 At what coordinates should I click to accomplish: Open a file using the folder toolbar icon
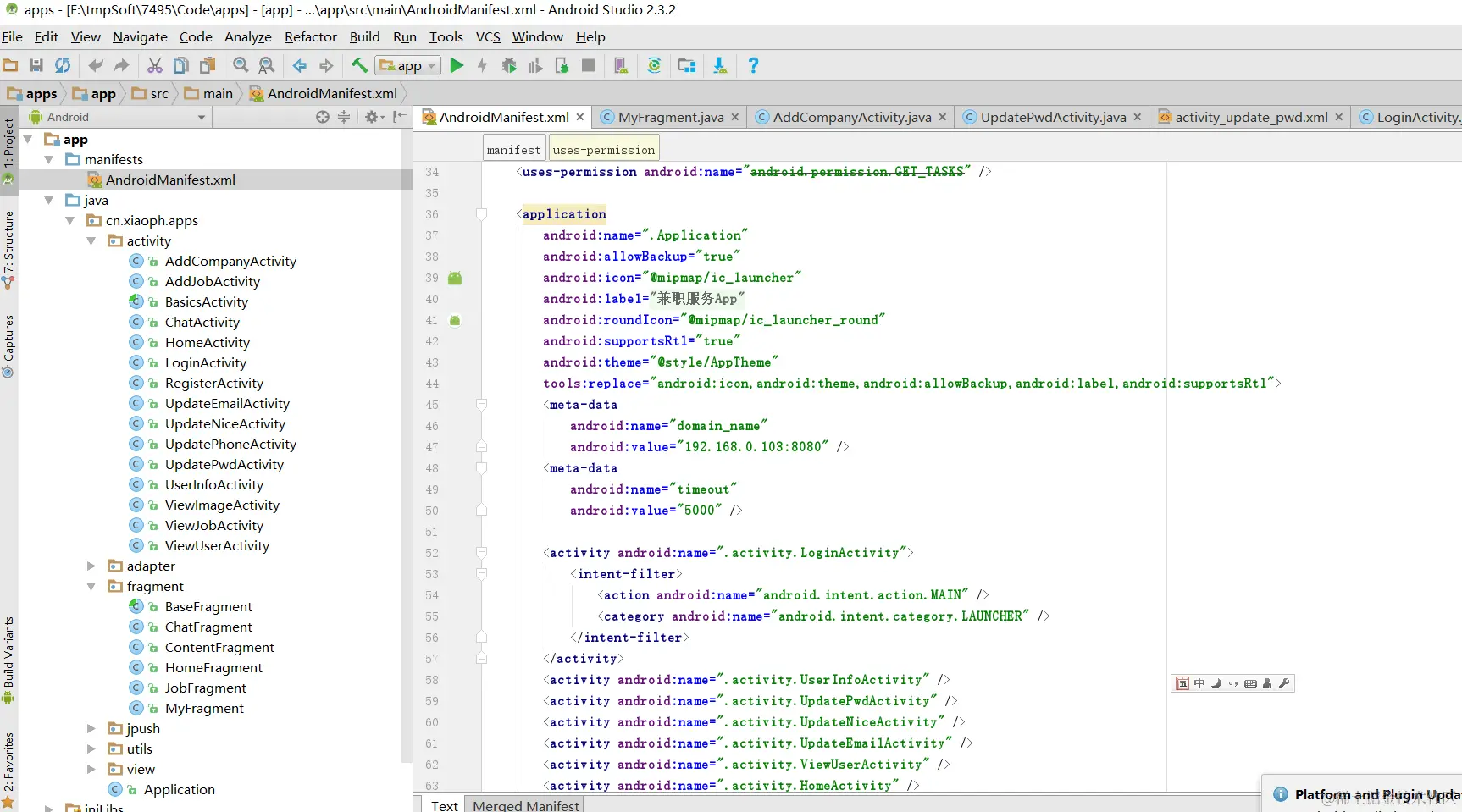[x=10, y=65]
